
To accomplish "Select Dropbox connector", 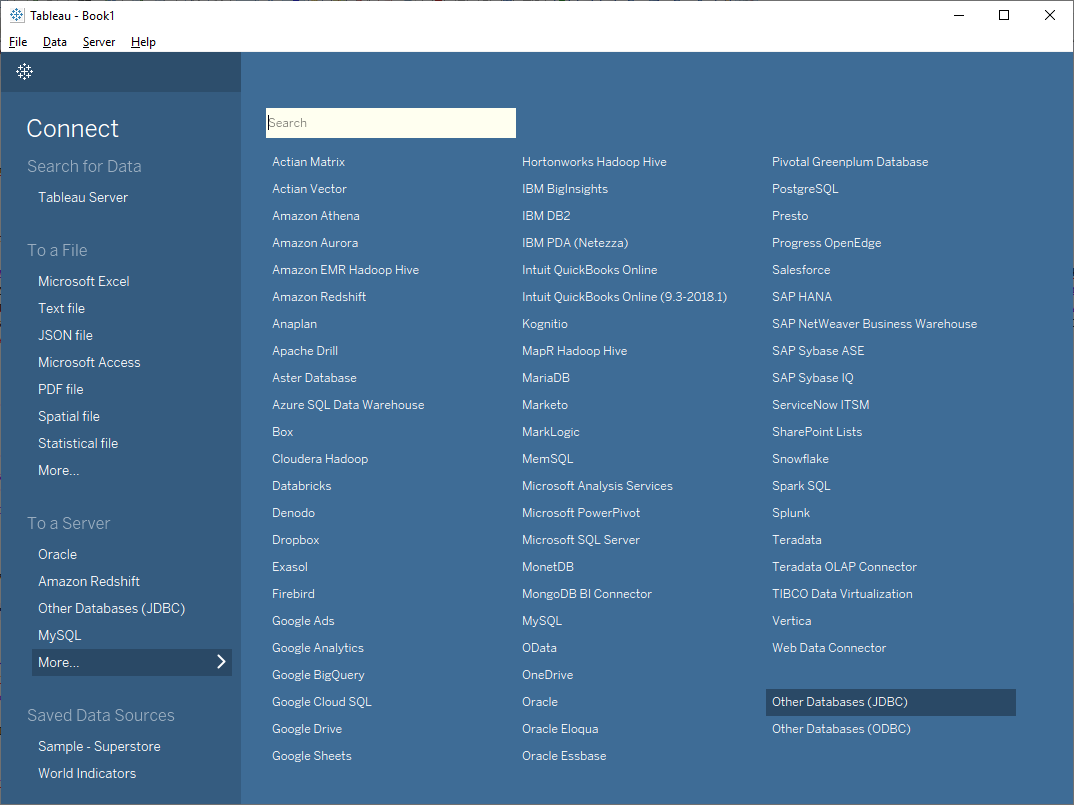I will pyautogui.click(x=296, y=540).
